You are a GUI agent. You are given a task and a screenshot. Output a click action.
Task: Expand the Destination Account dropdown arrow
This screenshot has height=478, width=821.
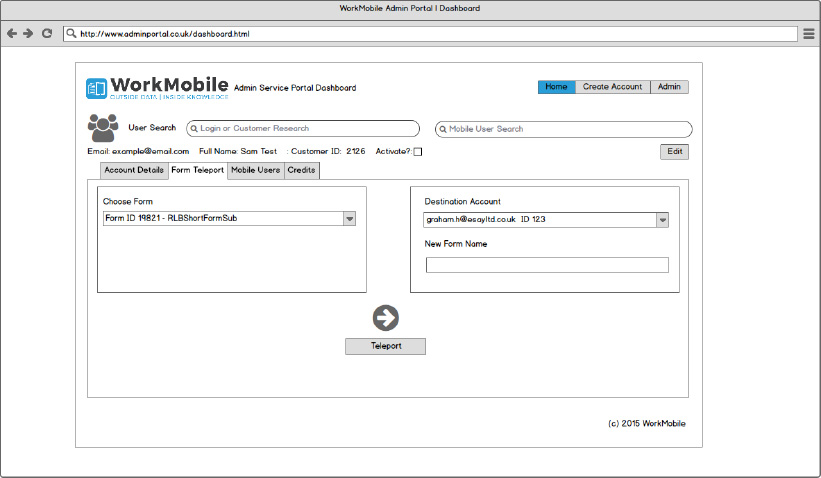point(662,220)
